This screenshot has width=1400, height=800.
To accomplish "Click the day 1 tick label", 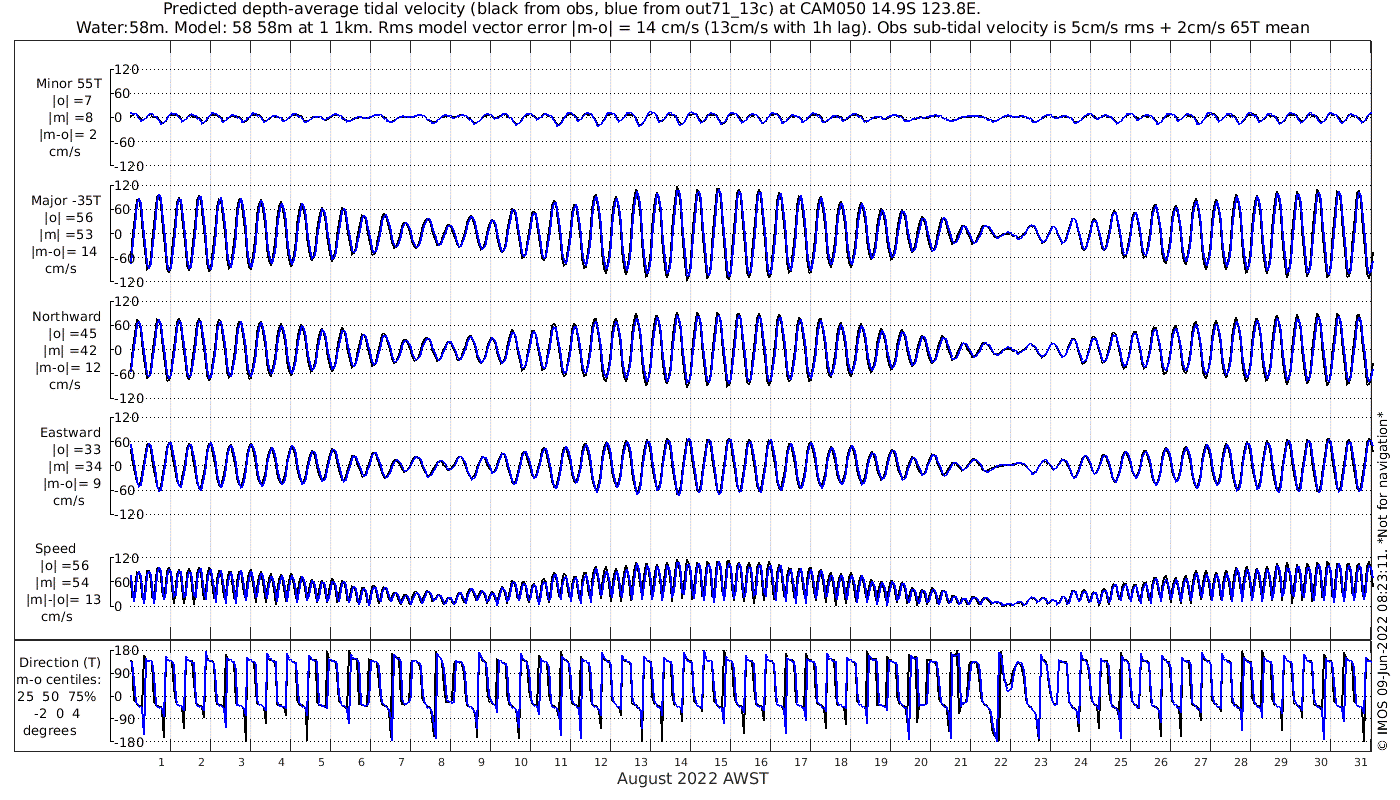I will (x=162, y=761).
